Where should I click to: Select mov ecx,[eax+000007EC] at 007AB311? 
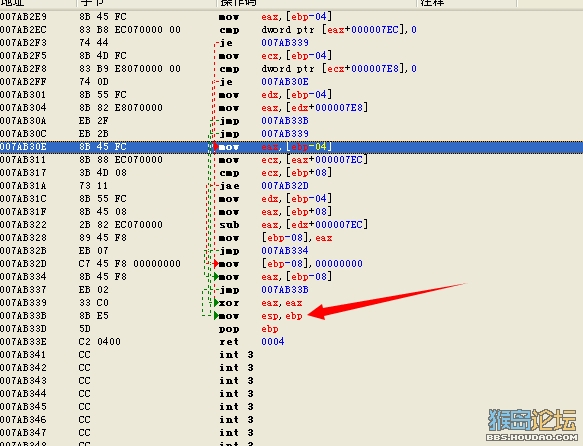(x=293, y=160)
